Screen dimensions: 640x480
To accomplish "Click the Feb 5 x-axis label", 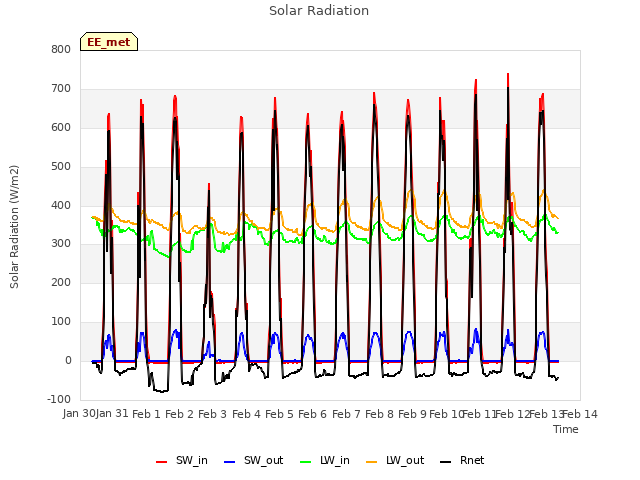I will (279, 414).
